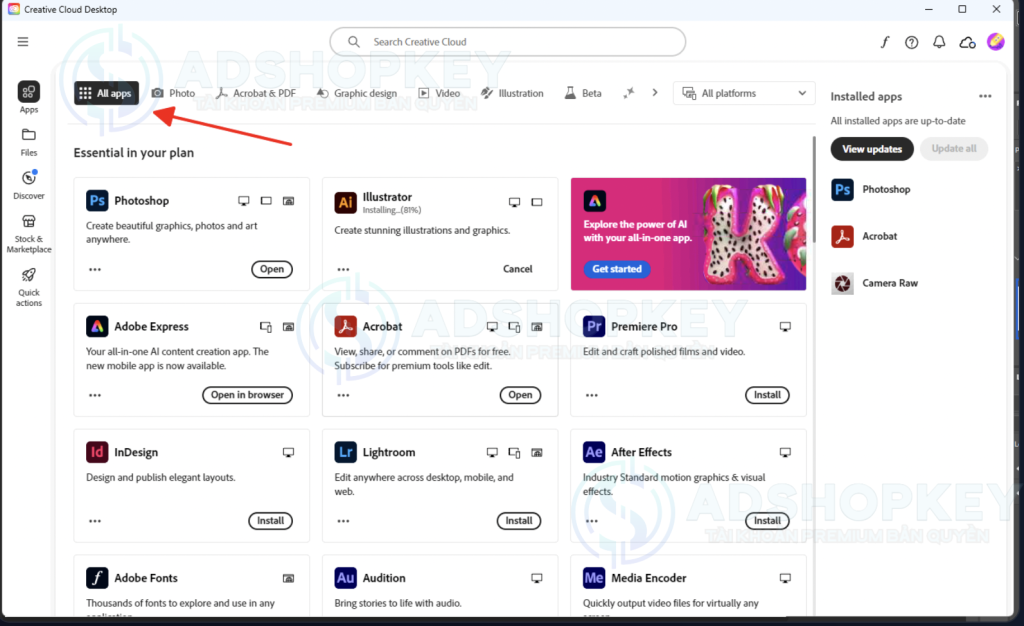Screen dimensions: 1024x626
Task: Switch to the Graphic design tab
Action: tap(357, 93)
